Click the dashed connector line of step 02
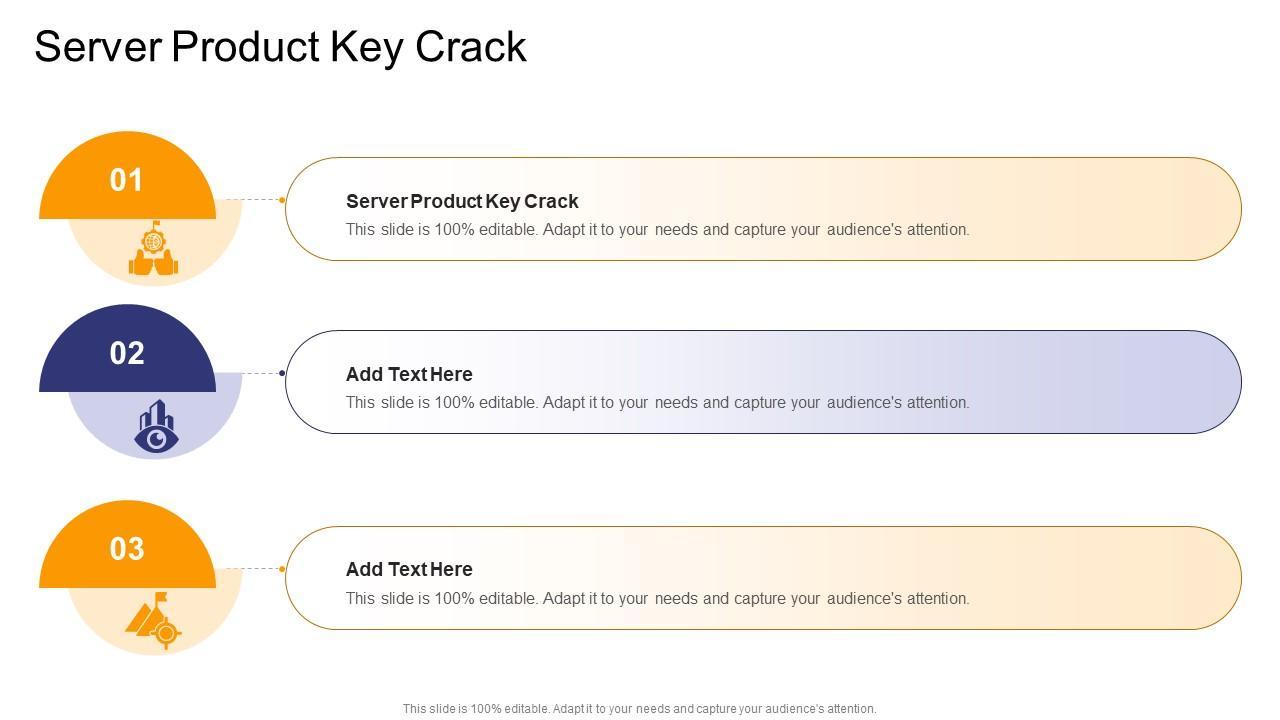 point(262,373)
